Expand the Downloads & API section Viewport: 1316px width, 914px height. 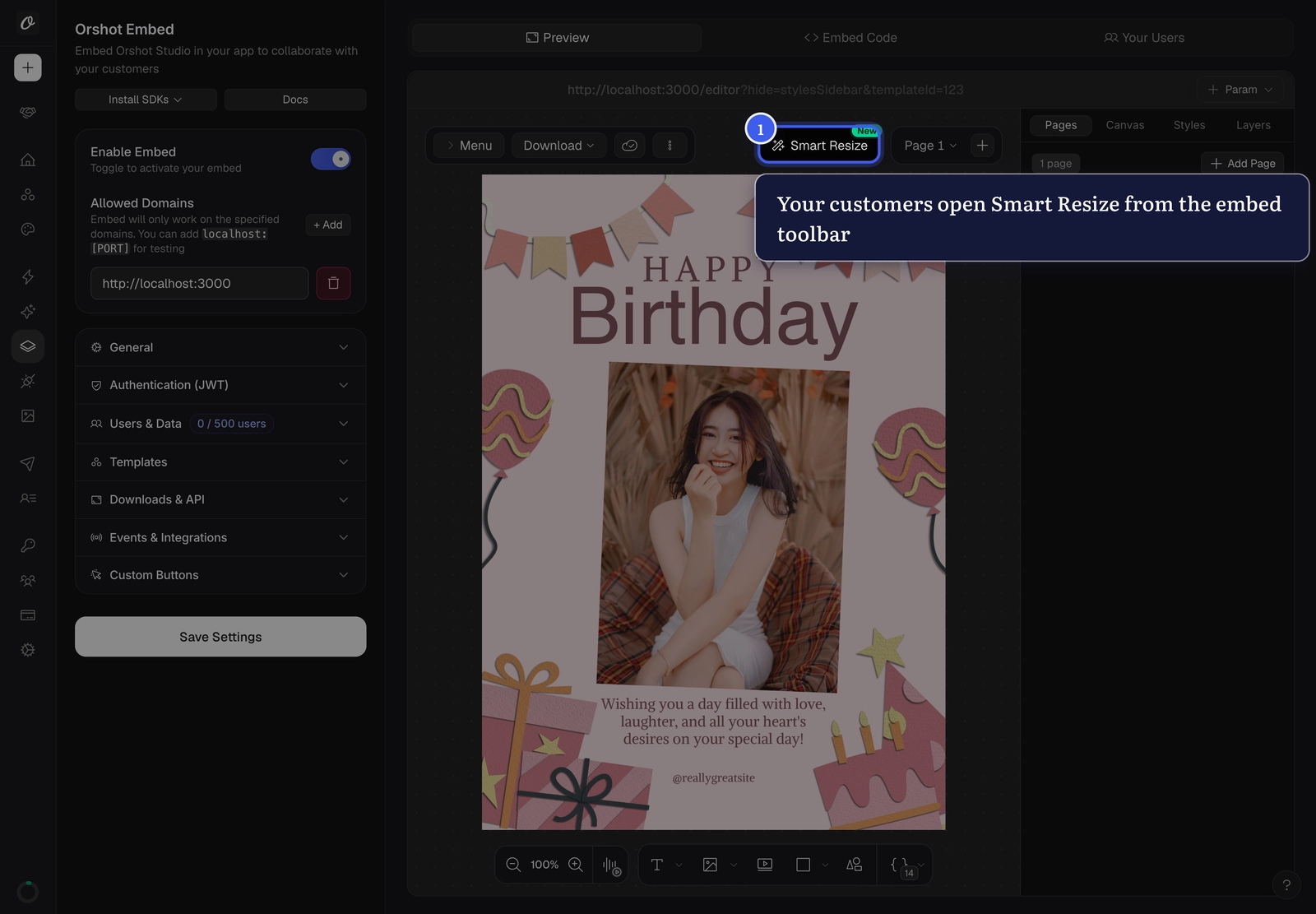220,499
